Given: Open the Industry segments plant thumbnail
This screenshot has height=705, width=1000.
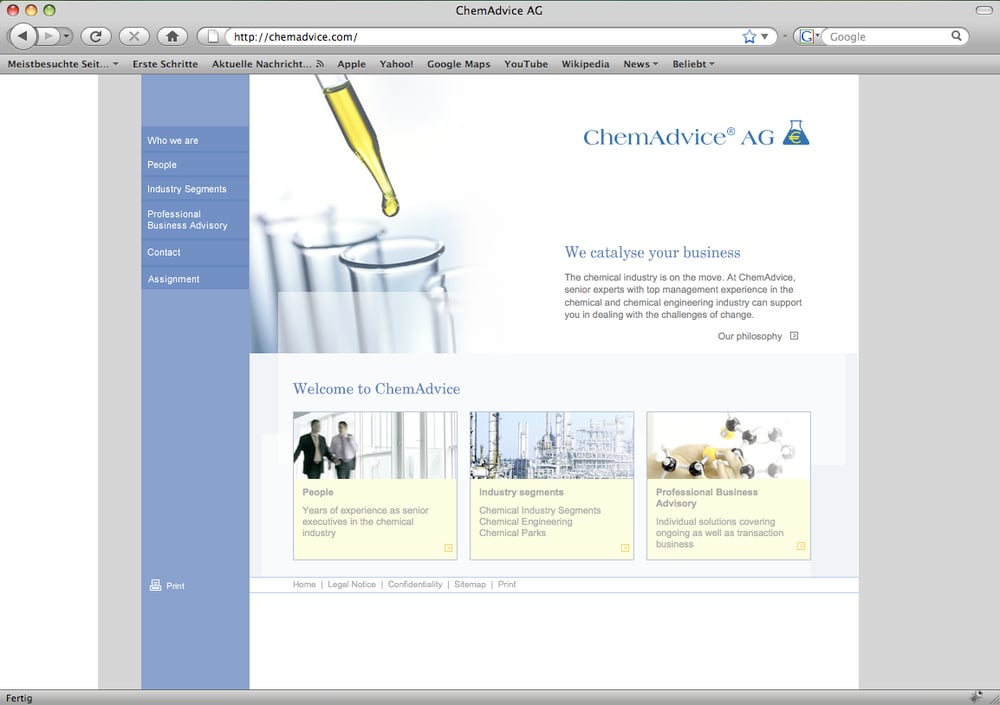Looking at the screenshot, I should tap(552, 445).
